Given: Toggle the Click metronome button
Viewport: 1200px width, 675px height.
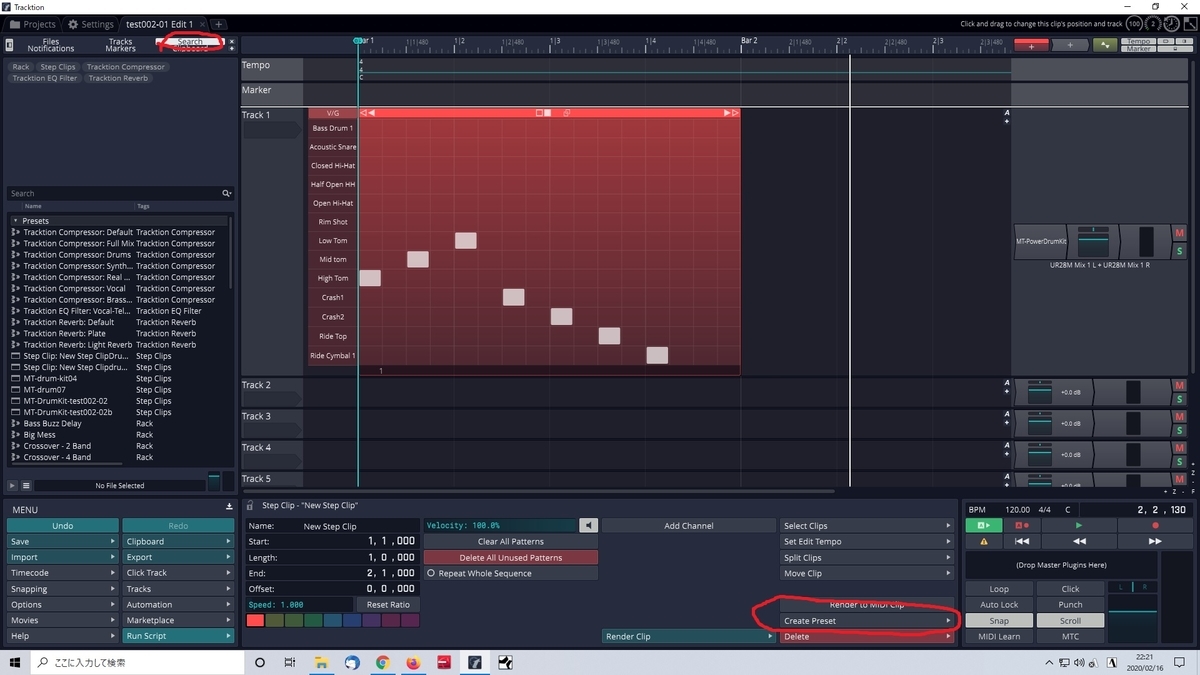Looking at the screenshot, I should pos(1070,589).
